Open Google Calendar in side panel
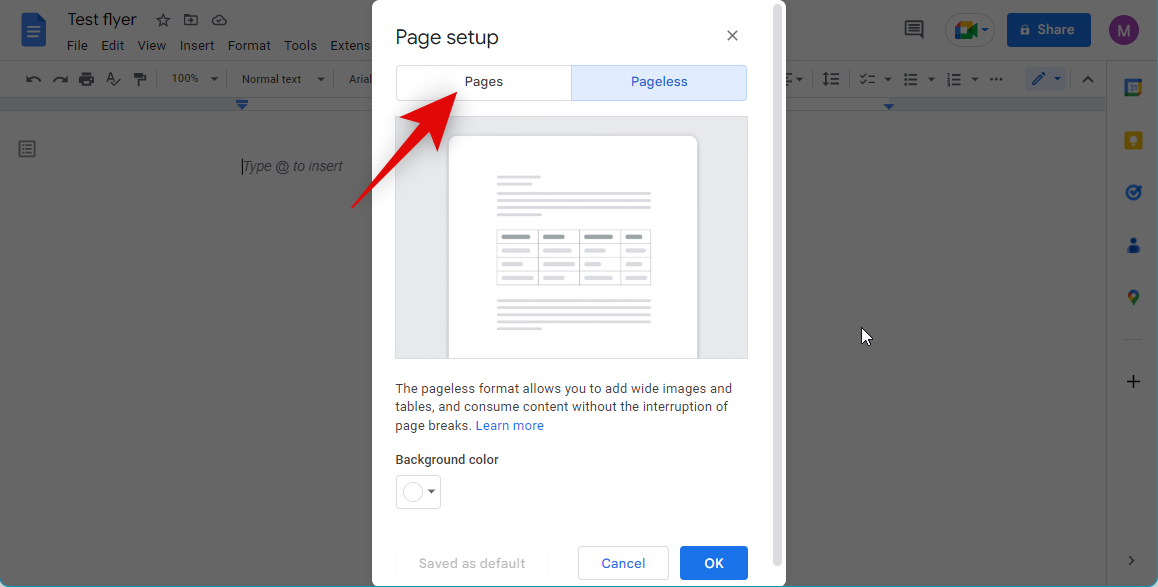The width and height of the screenshot is (1158, 587). tap(1133, 87)
